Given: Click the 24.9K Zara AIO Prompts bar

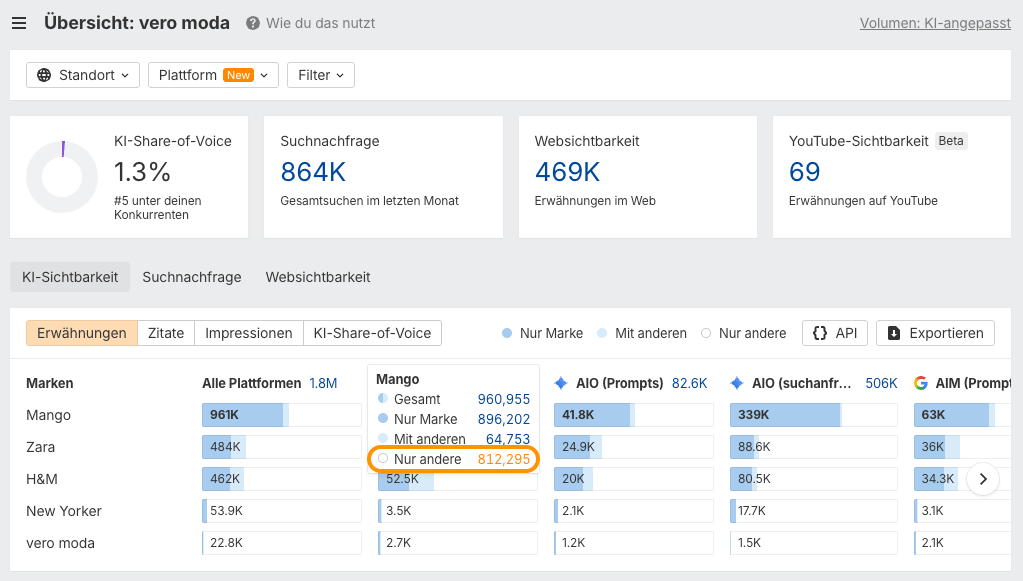Looking at the screenshot, I should click(x=634, y=447).
